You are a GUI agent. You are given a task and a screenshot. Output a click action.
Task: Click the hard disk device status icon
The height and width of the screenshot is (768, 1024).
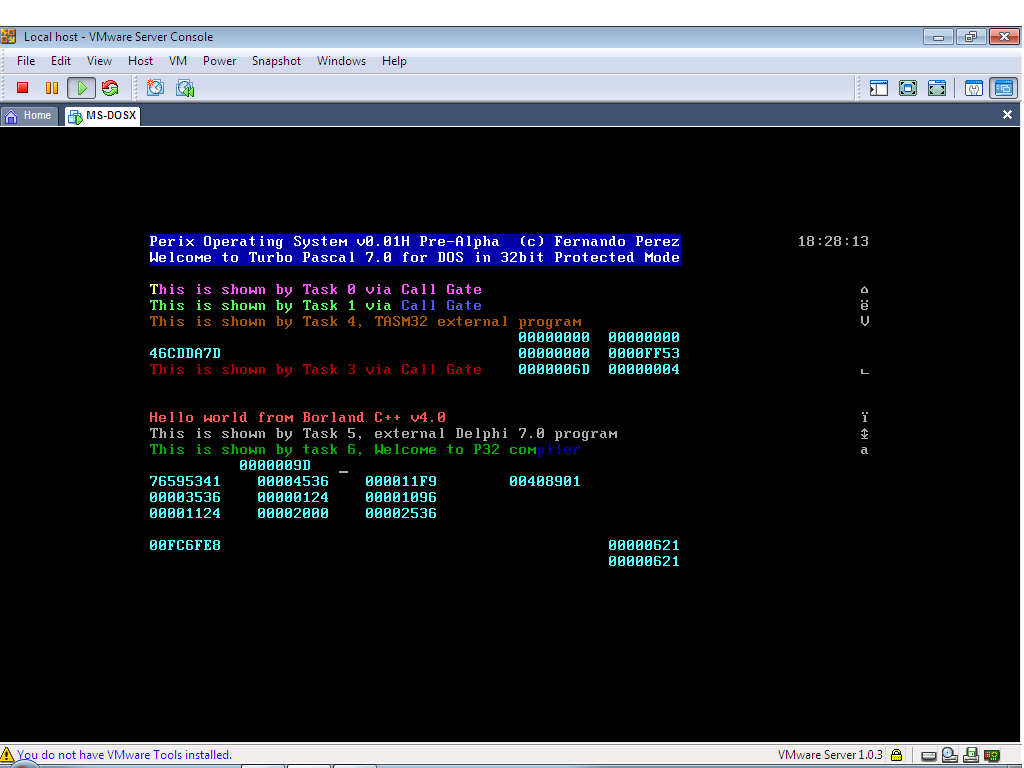click(928, 757)
